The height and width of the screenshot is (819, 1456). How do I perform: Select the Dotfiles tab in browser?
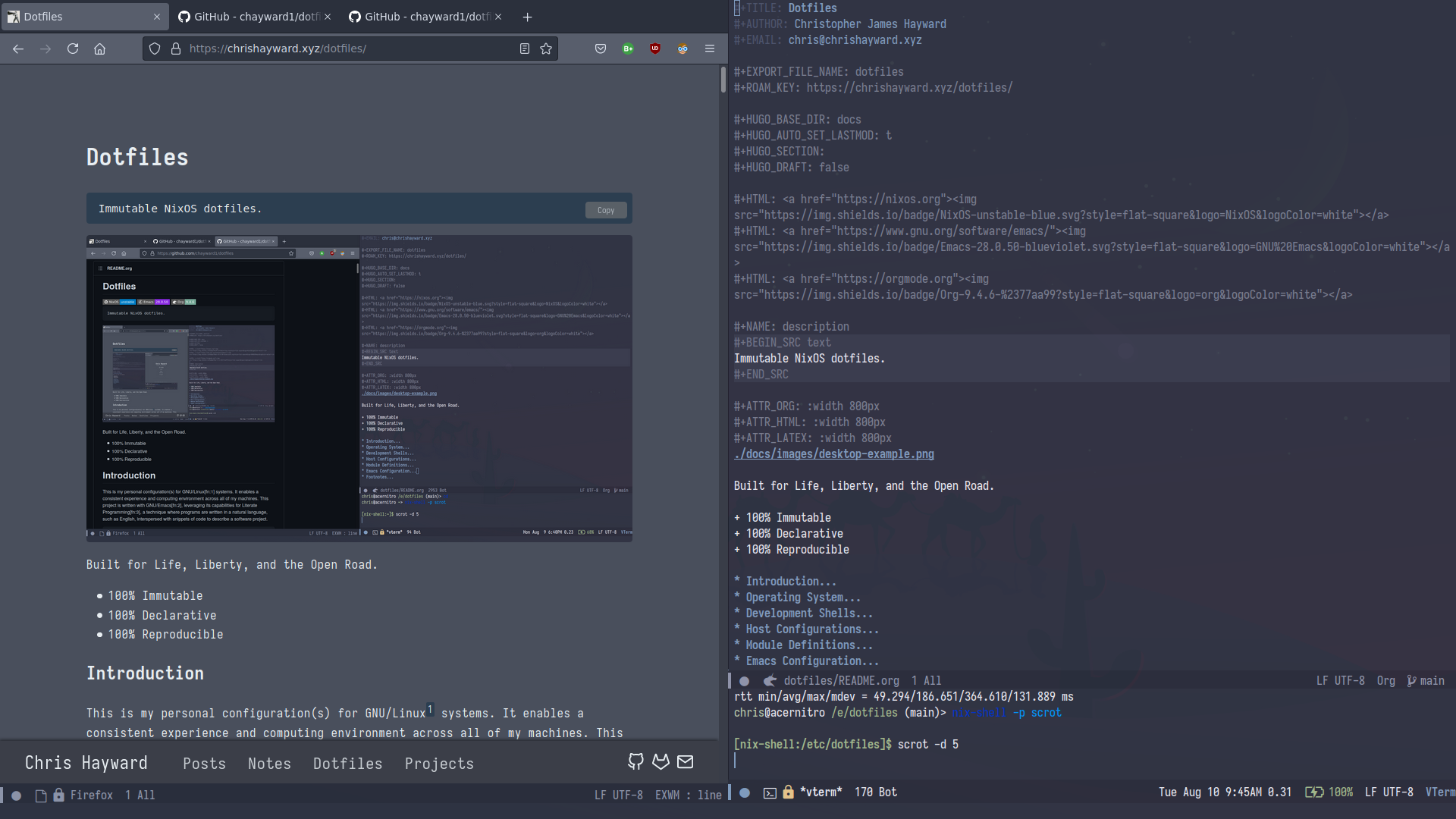coord(85,16)
